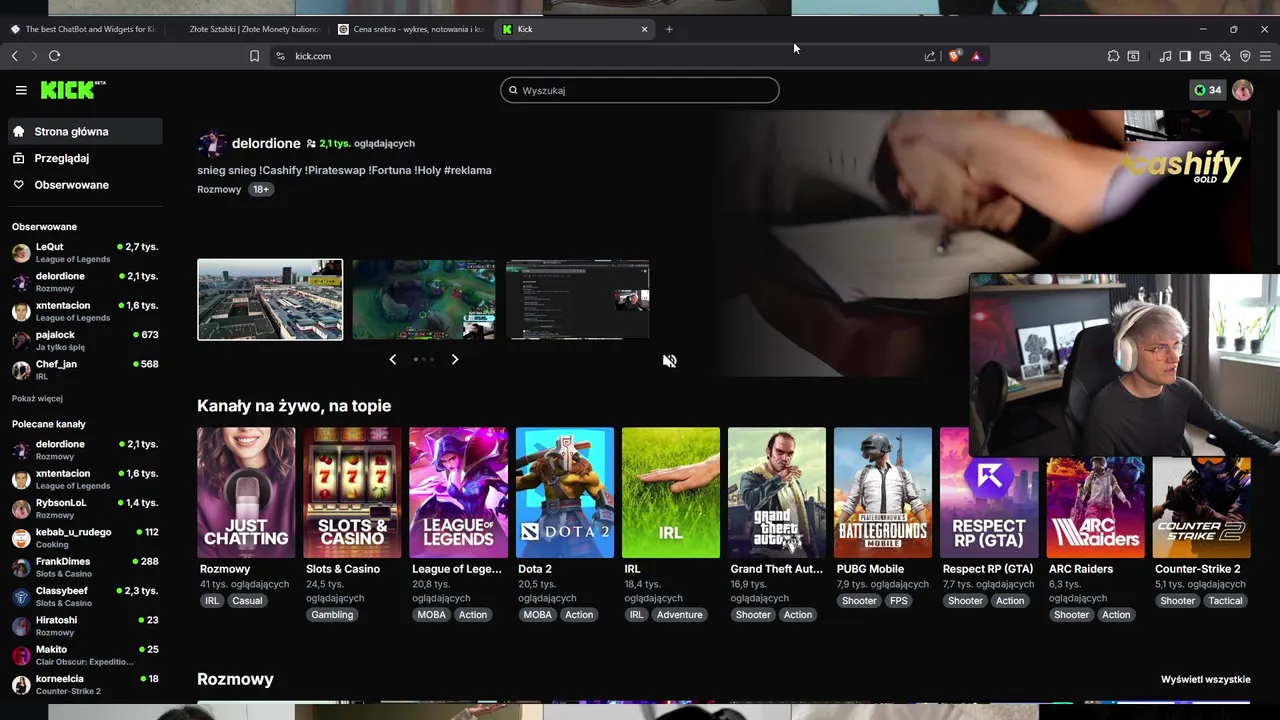Select the dark screen stream thumbnail
This screenshot has width=1280, height=720.
click(x=578, y=300)
